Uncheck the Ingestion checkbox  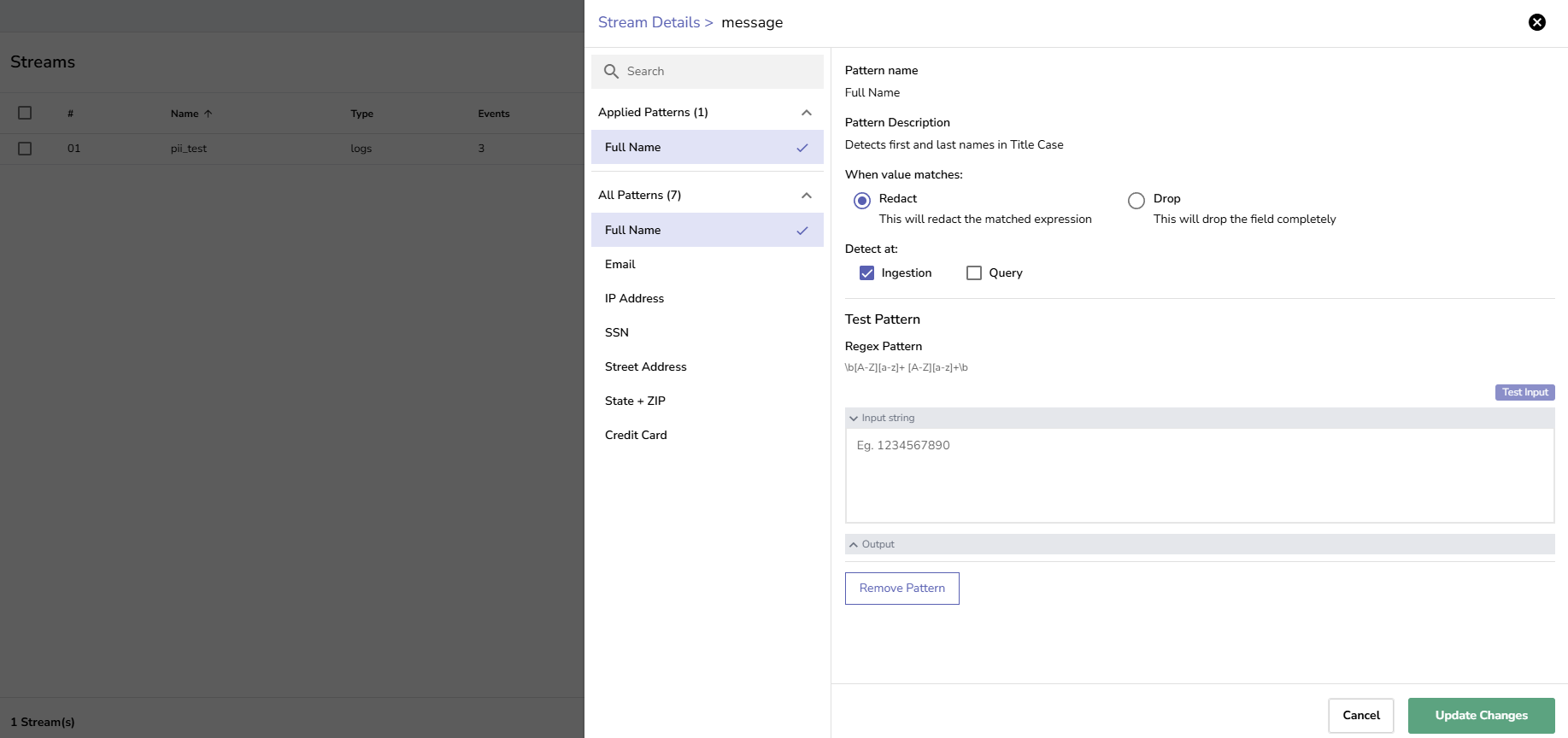[866, 273]
